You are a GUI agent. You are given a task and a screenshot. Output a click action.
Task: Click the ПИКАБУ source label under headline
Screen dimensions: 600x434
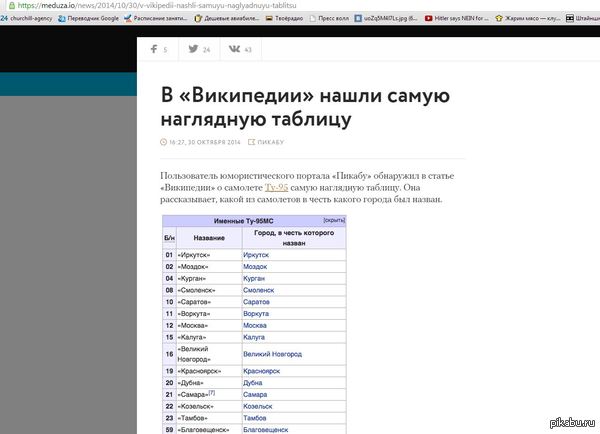270,142
